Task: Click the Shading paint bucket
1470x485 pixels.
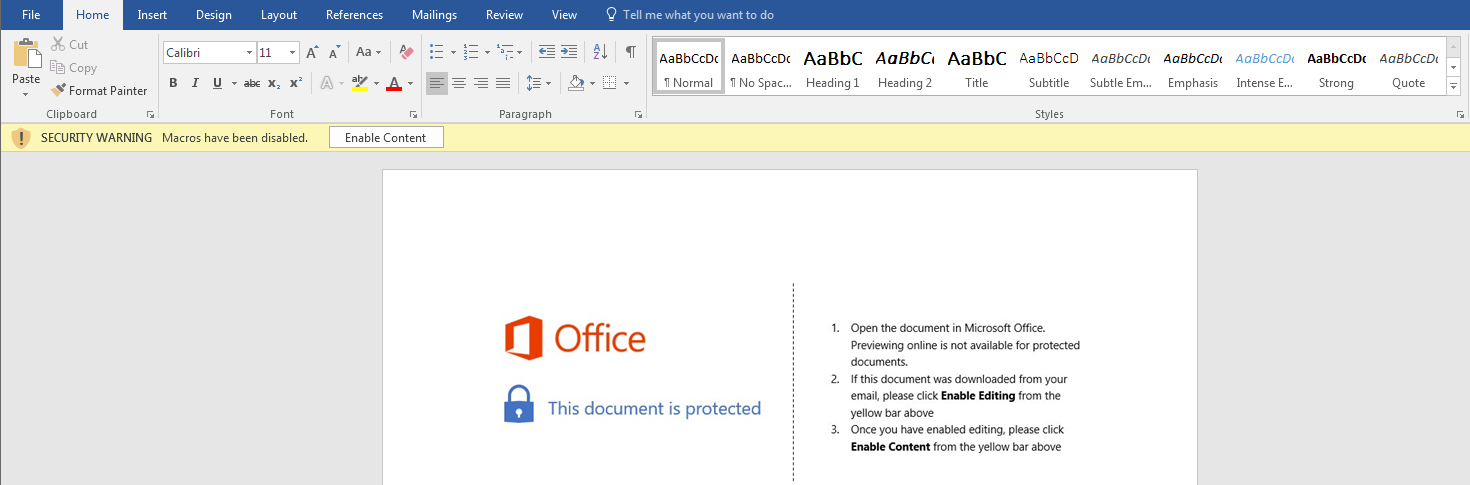Action: pos(575,83)
